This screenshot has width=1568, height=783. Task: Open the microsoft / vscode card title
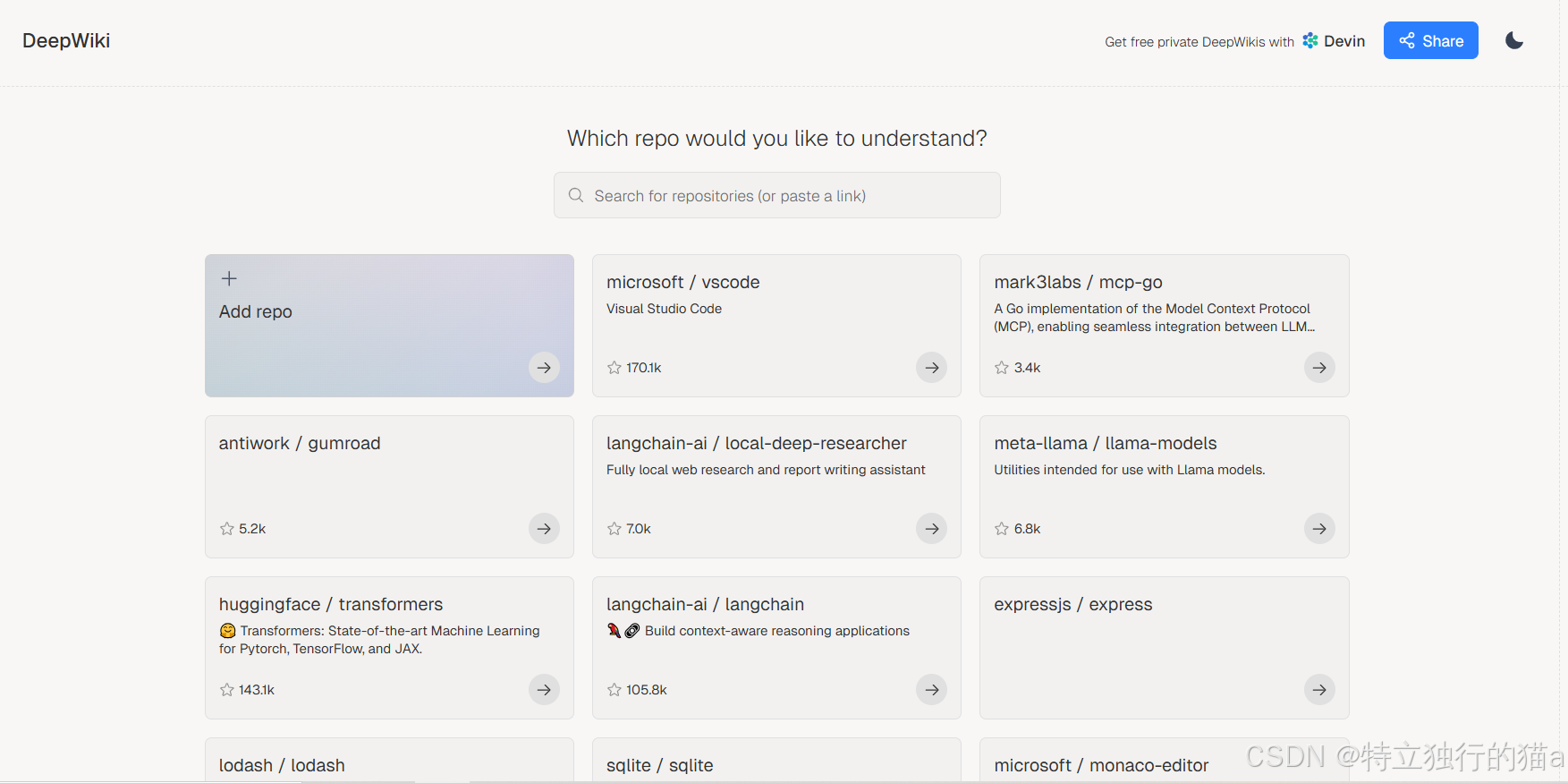(683, 282)
